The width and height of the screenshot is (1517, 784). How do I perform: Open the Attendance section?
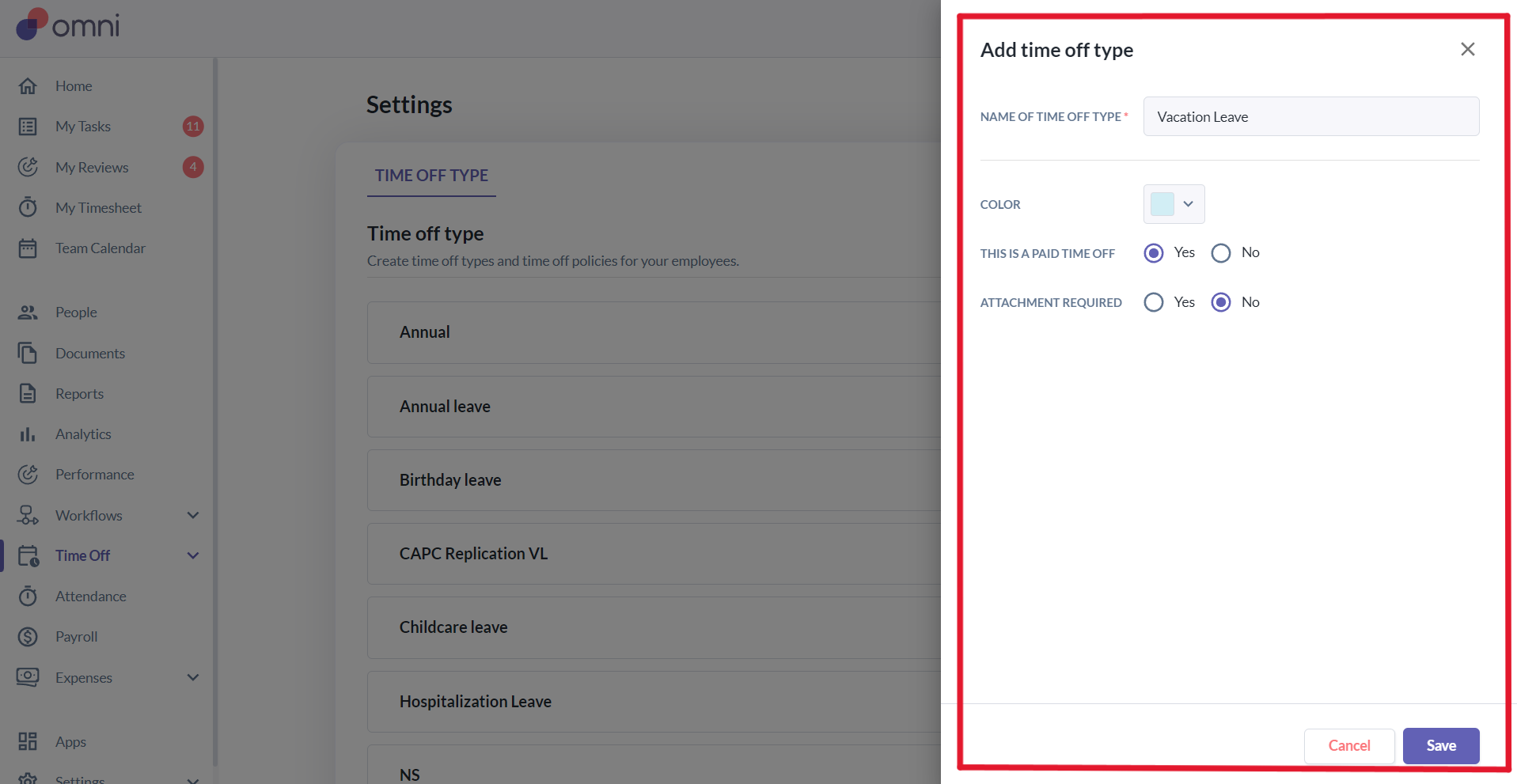[91, 597]
